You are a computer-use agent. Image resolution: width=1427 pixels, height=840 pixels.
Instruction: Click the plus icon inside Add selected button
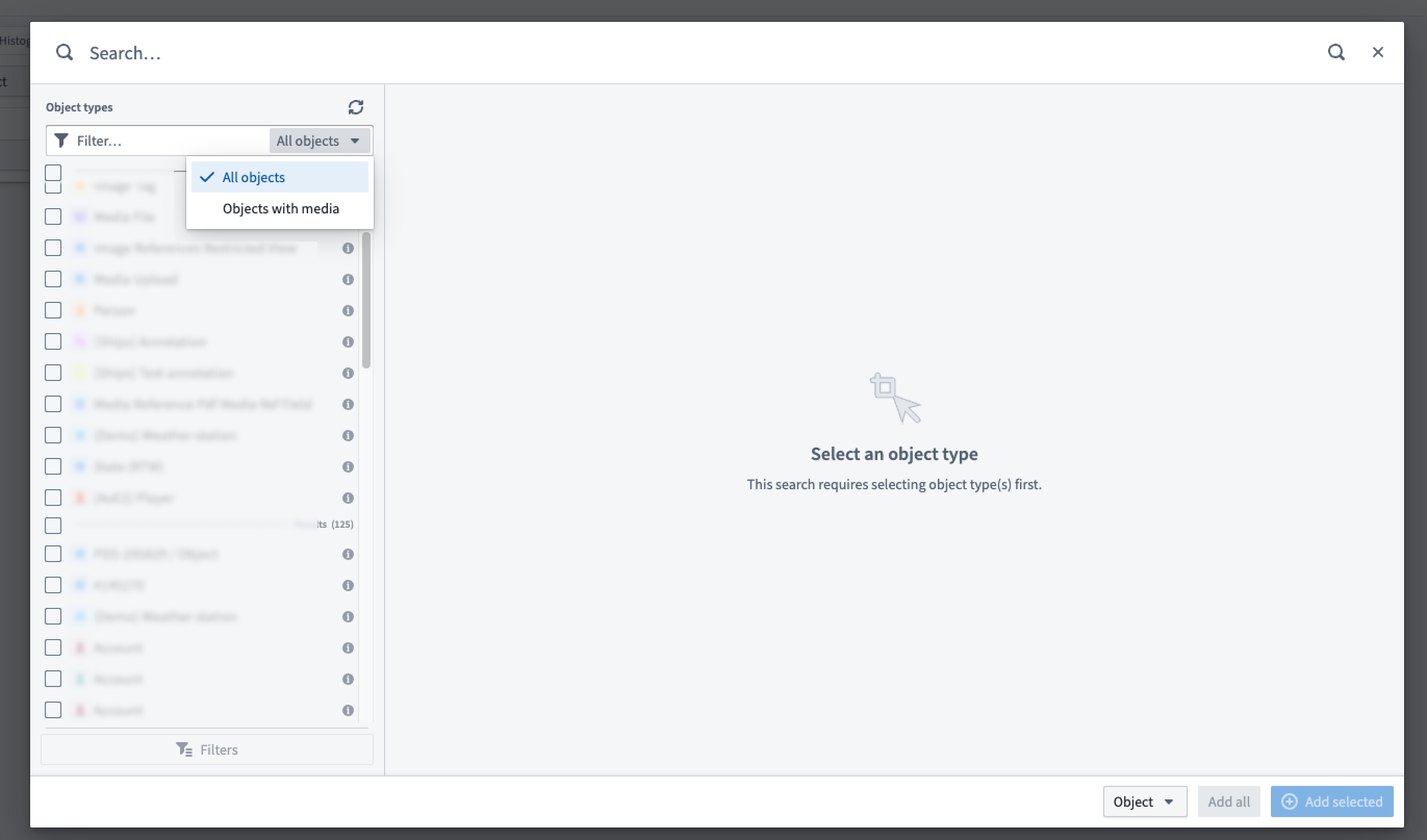[1290, 801]
